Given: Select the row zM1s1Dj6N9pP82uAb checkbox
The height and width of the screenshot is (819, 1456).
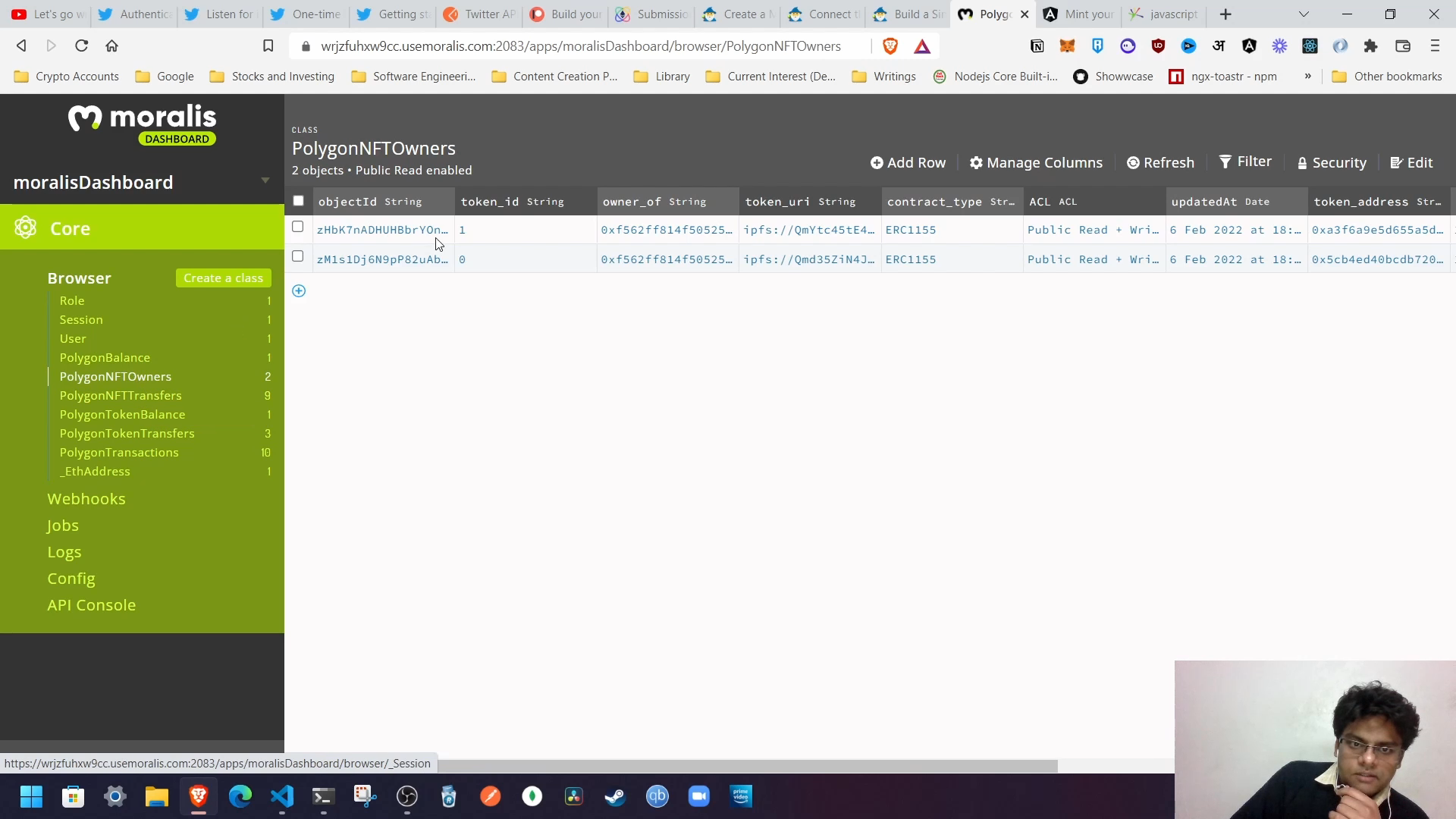Looking at the screenshot, I should [x=297, y=256].
